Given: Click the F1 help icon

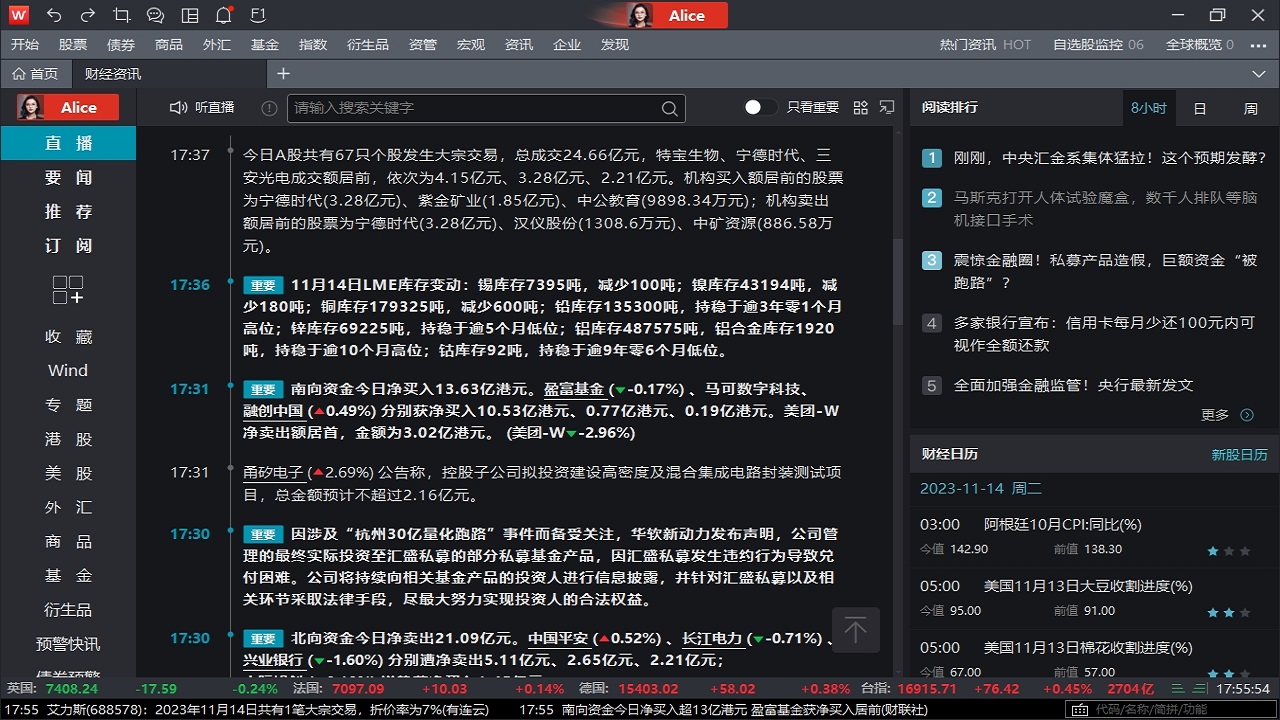Looking at the screenshot, I should tap(256, 15).
